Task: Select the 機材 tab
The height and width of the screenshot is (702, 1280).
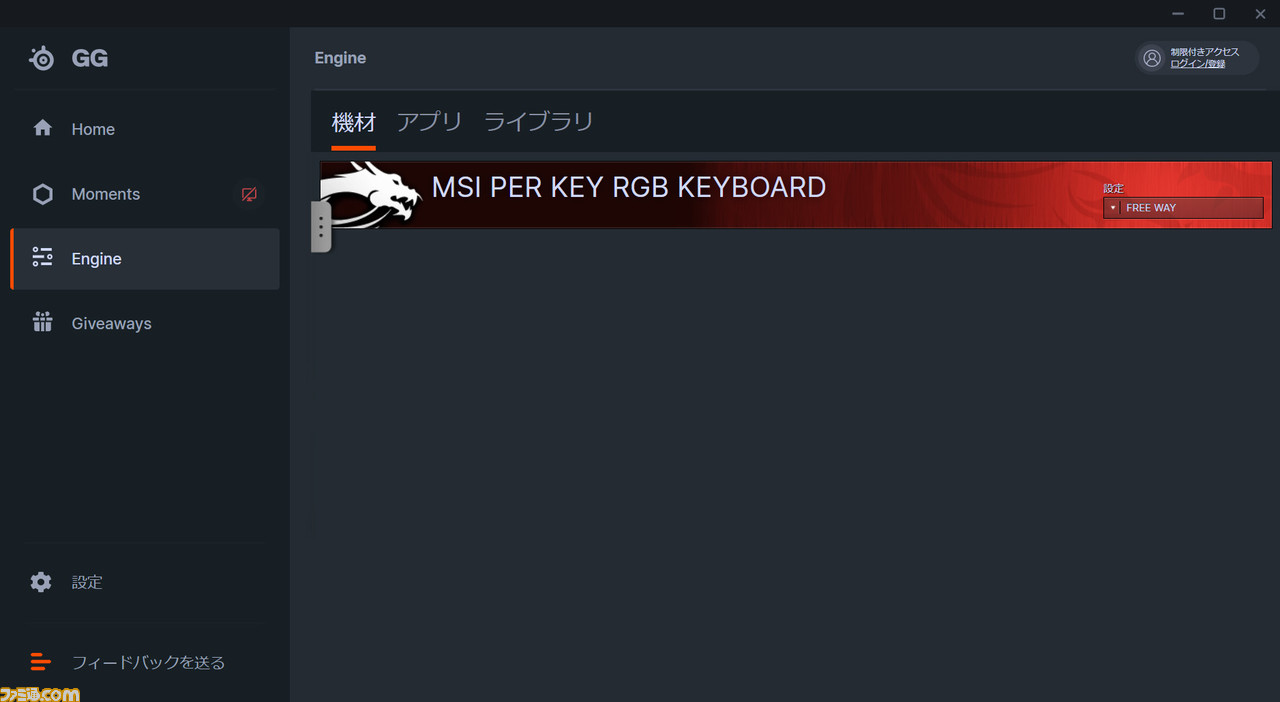Action: pos(354,122)
